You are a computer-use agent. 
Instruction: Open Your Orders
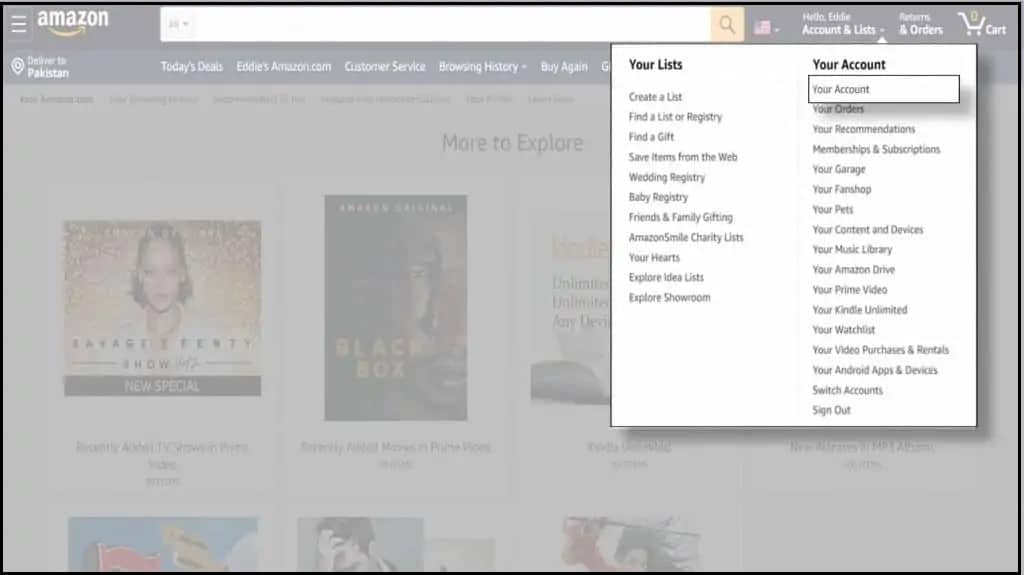click(838, 109)
